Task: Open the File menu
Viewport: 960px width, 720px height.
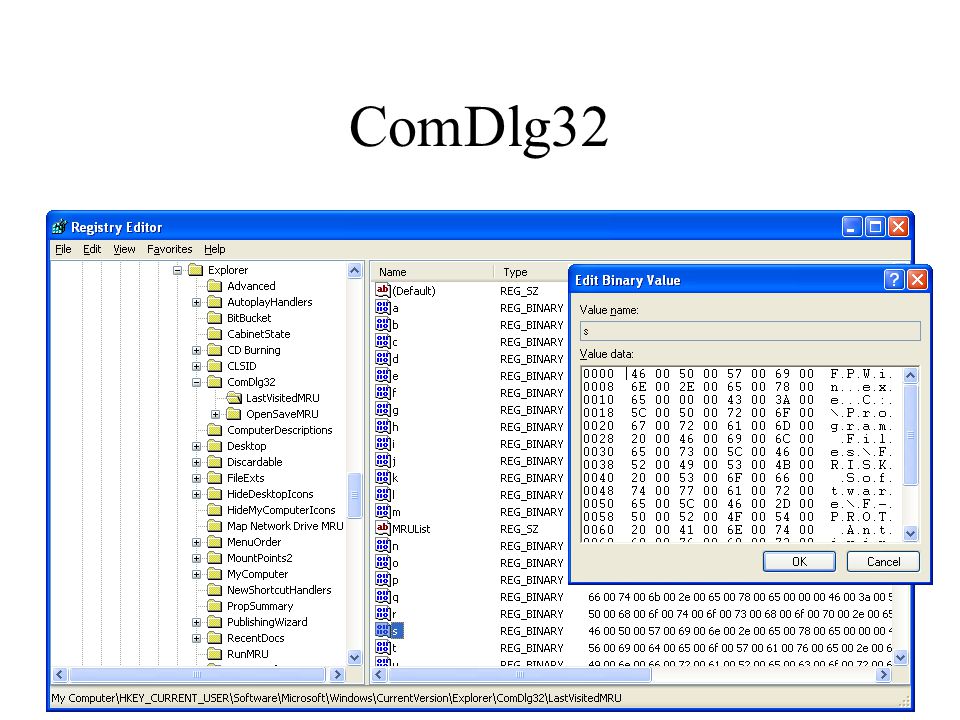Action: coord(63,249)
